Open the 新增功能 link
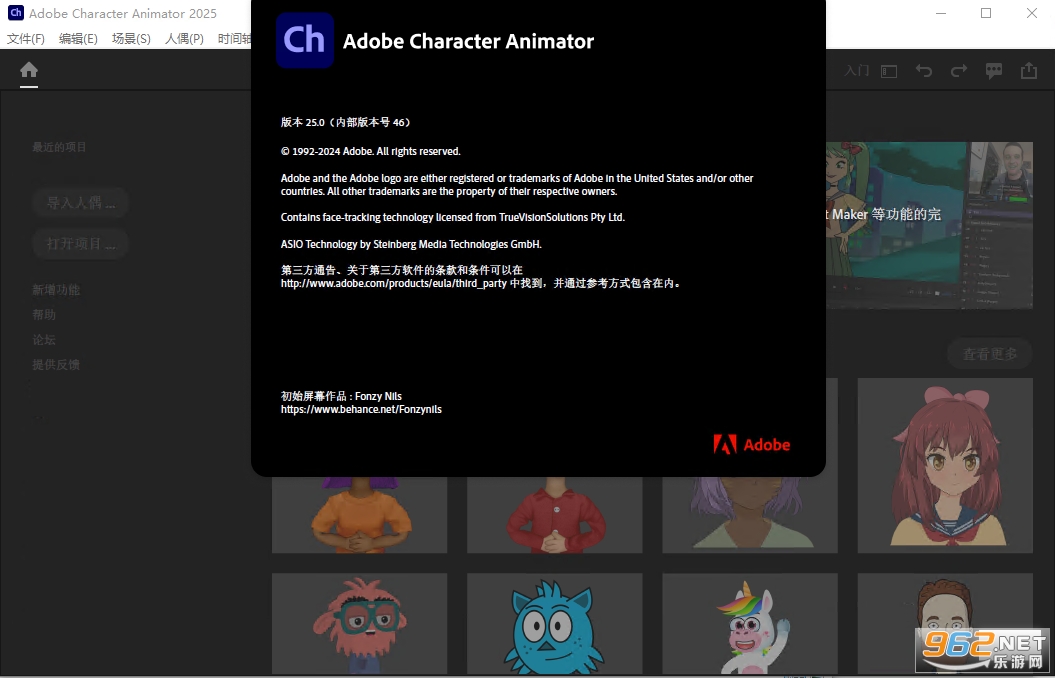This screenshot has width=1055, height=678. click(56, 290)
